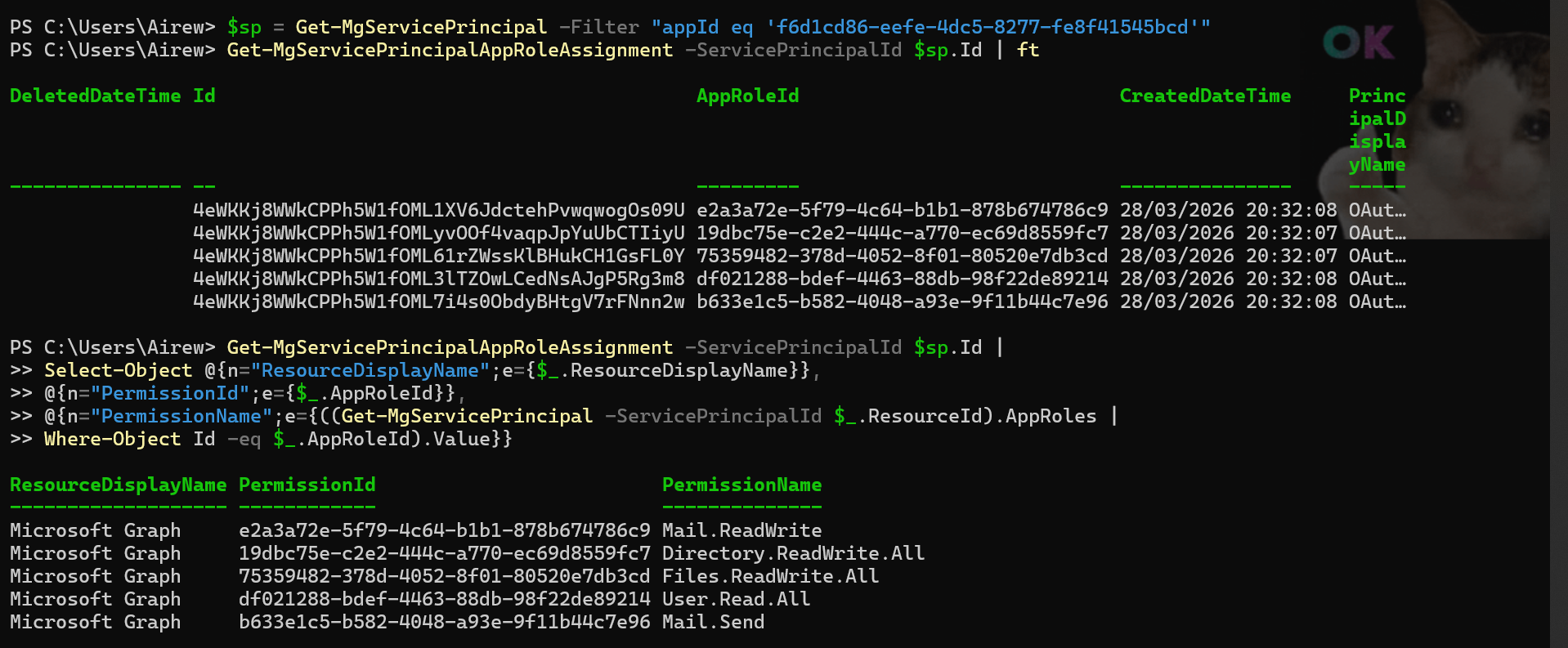
Task: Click the Mail.ReadWrite permission name
Action: click(741, 530)
